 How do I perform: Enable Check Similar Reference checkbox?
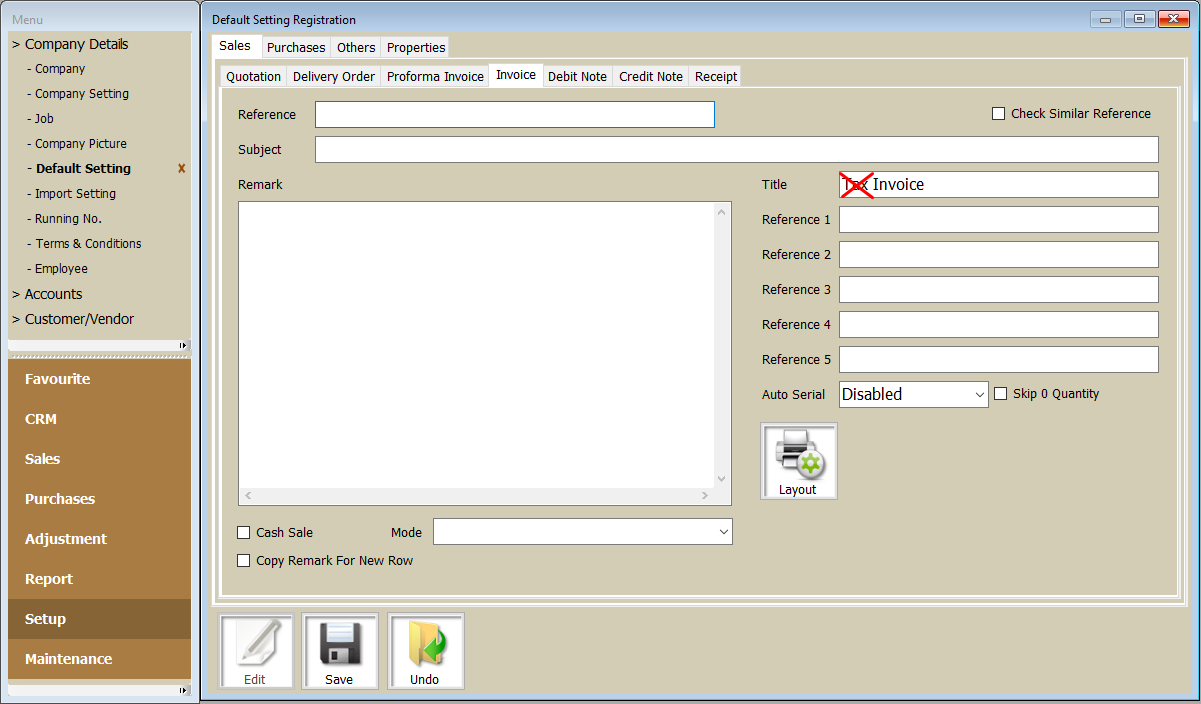click(x=998, y=114)
